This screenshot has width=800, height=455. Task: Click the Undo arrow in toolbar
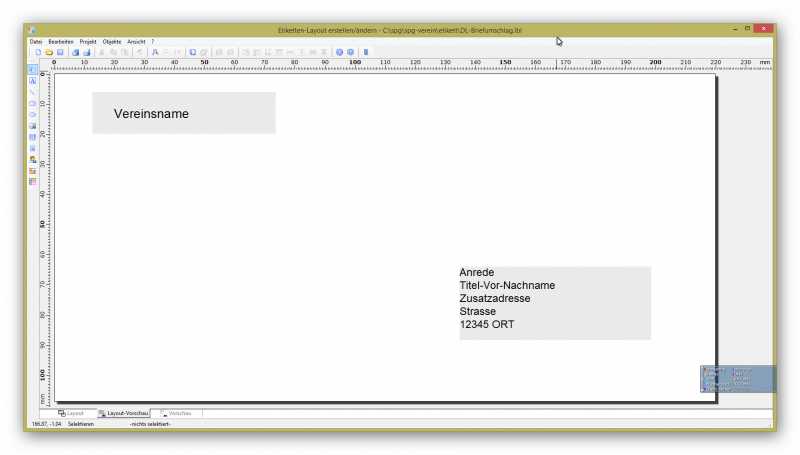point(139,51)
